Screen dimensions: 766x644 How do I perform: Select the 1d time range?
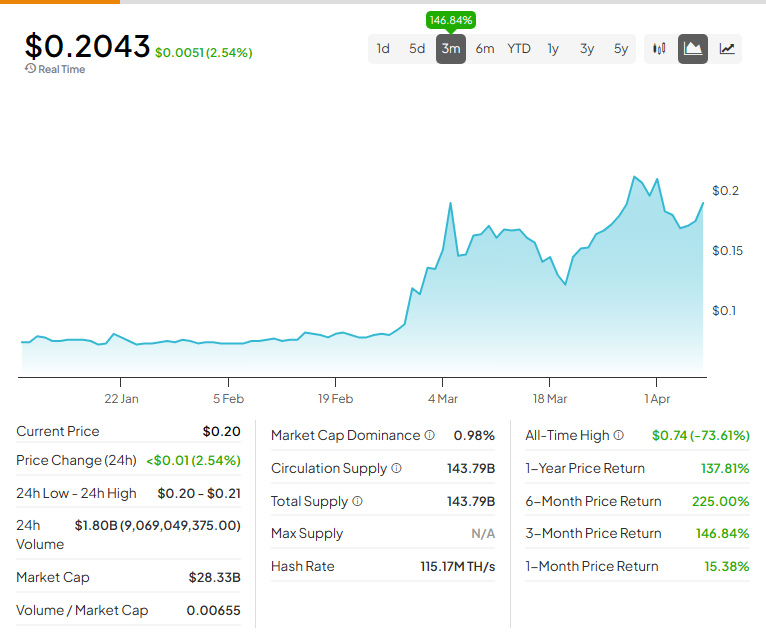point(383,48)
